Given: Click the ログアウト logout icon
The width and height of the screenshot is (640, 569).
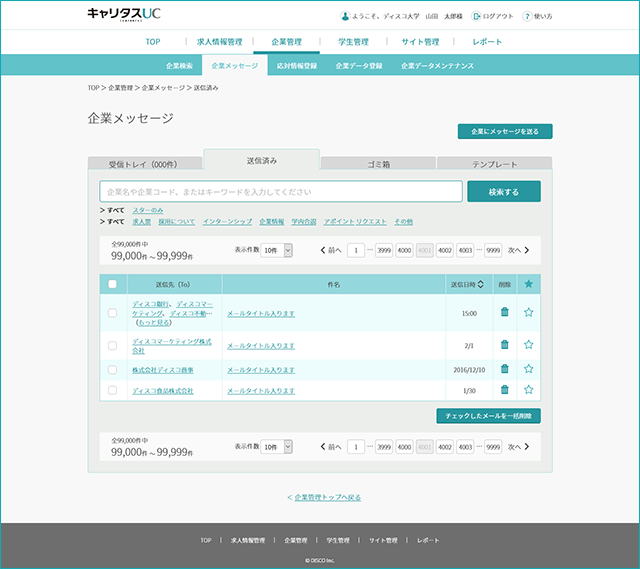Looking at the screenshot, I should 476,16.
